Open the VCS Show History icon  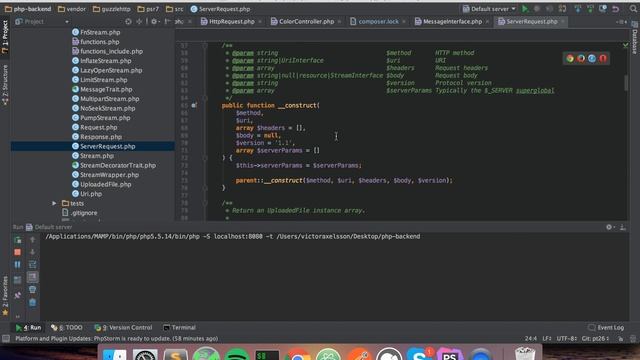tap(603, 9)
